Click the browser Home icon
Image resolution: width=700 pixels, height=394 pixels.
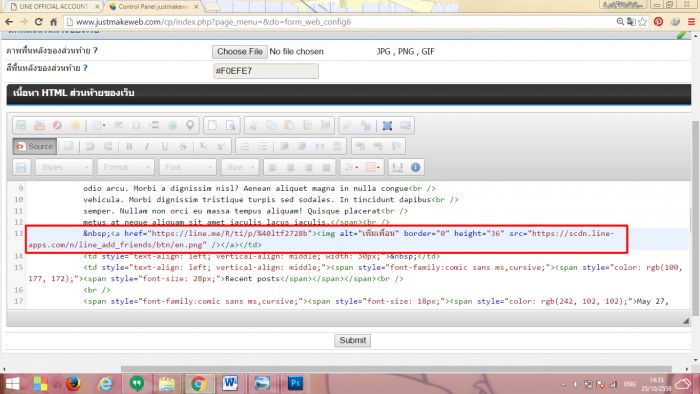point(54,22)
